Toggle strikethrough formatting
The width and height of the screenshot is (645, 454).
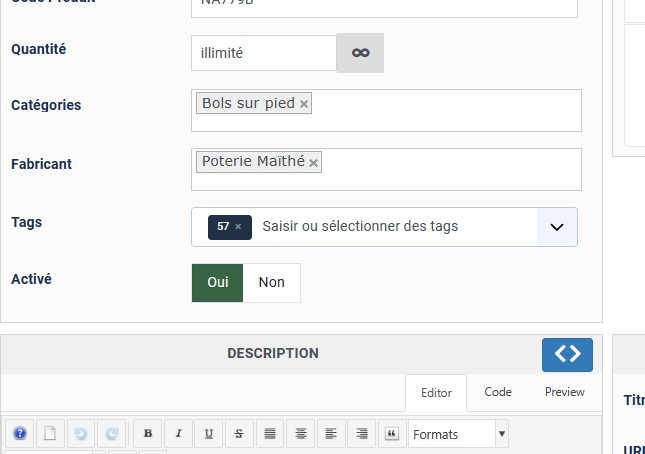pos(238,434)
